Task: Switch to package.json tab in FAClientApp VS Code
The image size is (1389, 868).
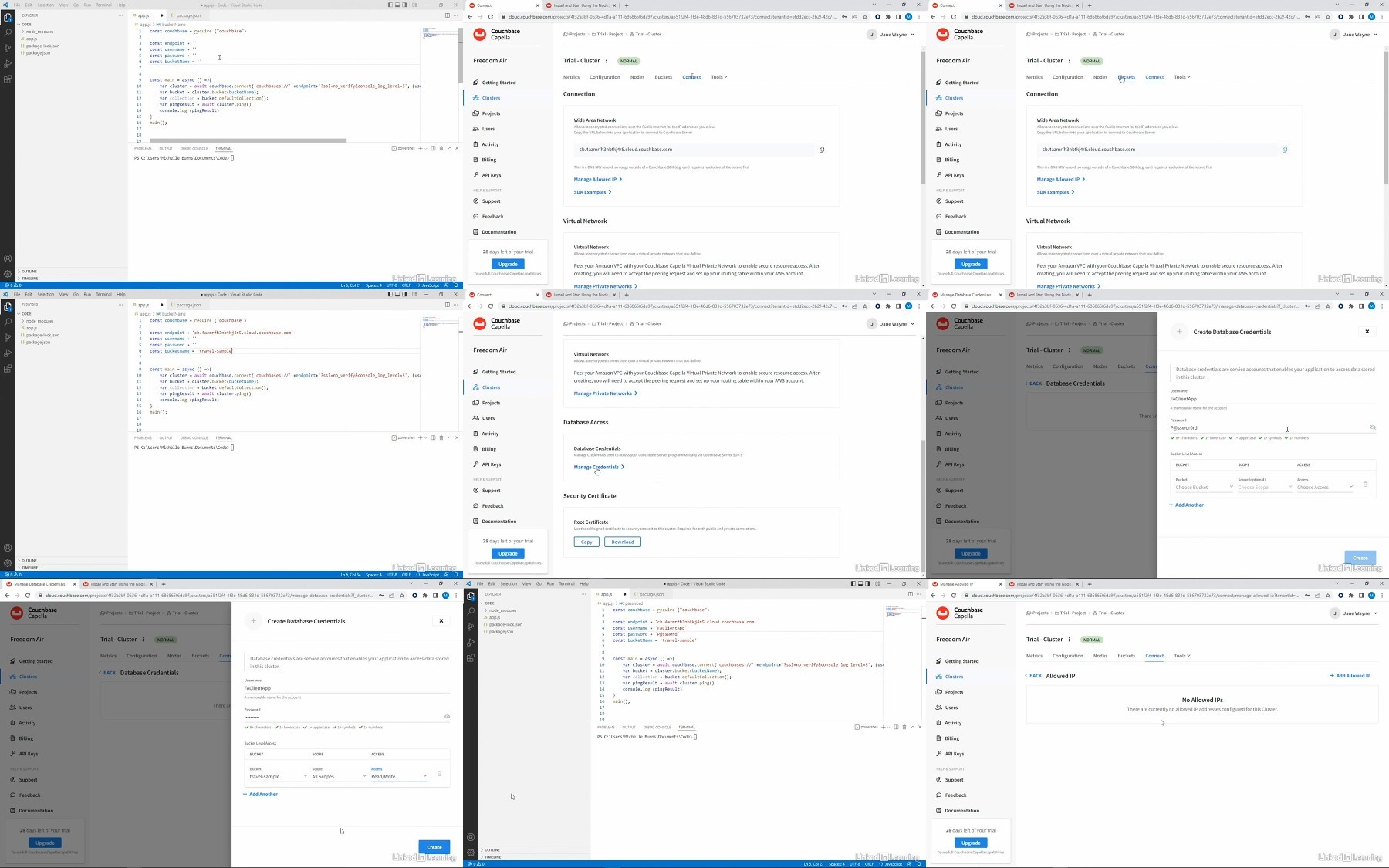Action: [651, 594]
